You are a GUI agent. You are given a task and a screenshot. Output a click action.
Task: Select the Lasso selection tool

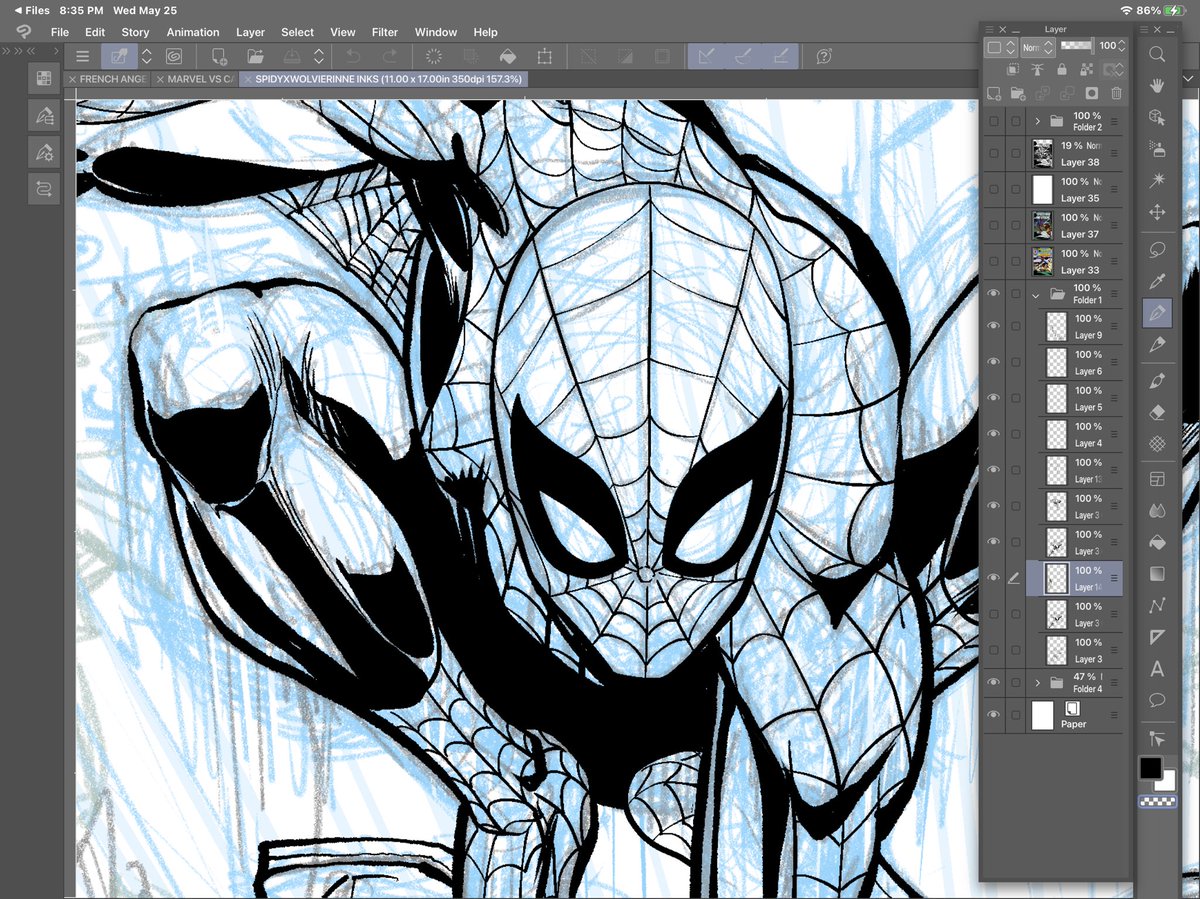(1157, 249)
